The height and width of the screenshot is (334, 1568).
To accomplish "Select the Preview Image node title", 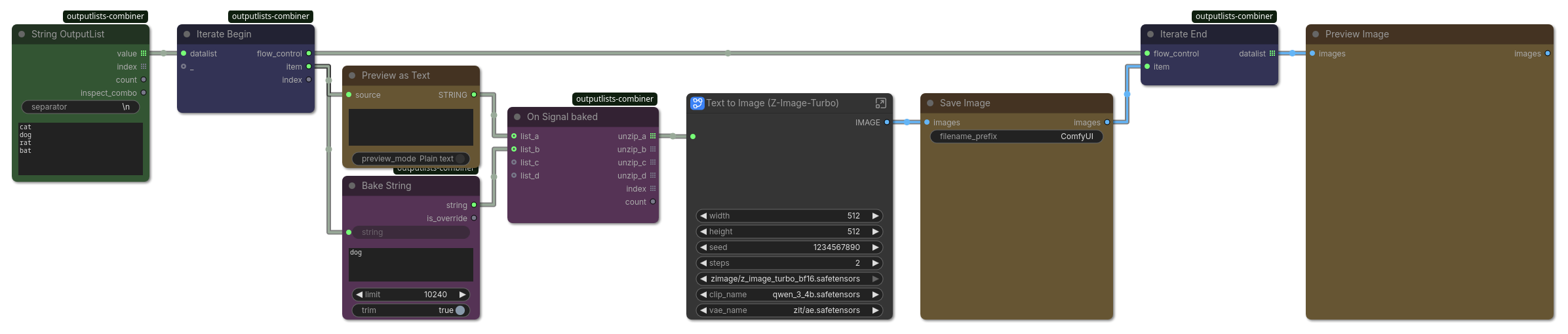I will coord(1357,34).
